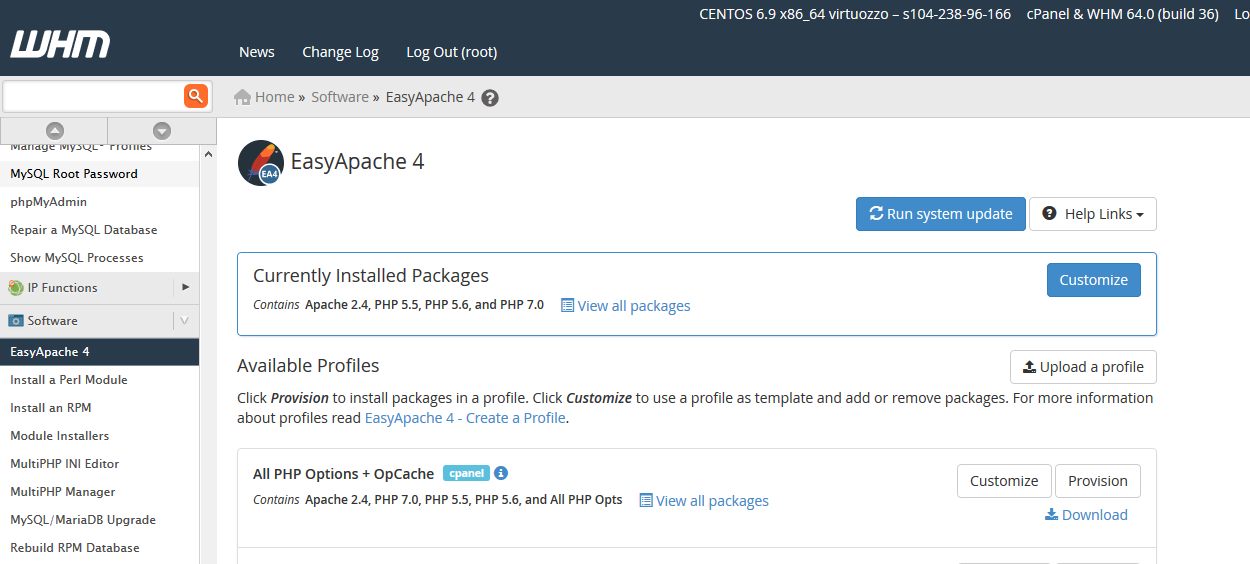Click the expand-all down arrow in sidebar
Image resolution: width=1250 pixels, height=564 pixels.
click(x=162, y=130)
